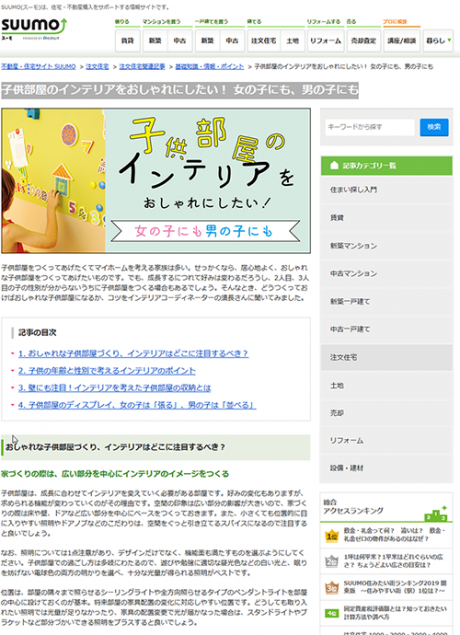Click the gold 1位 crown ranking icon
The height and width of the screenshot is (635, 460).
[332, 536]
